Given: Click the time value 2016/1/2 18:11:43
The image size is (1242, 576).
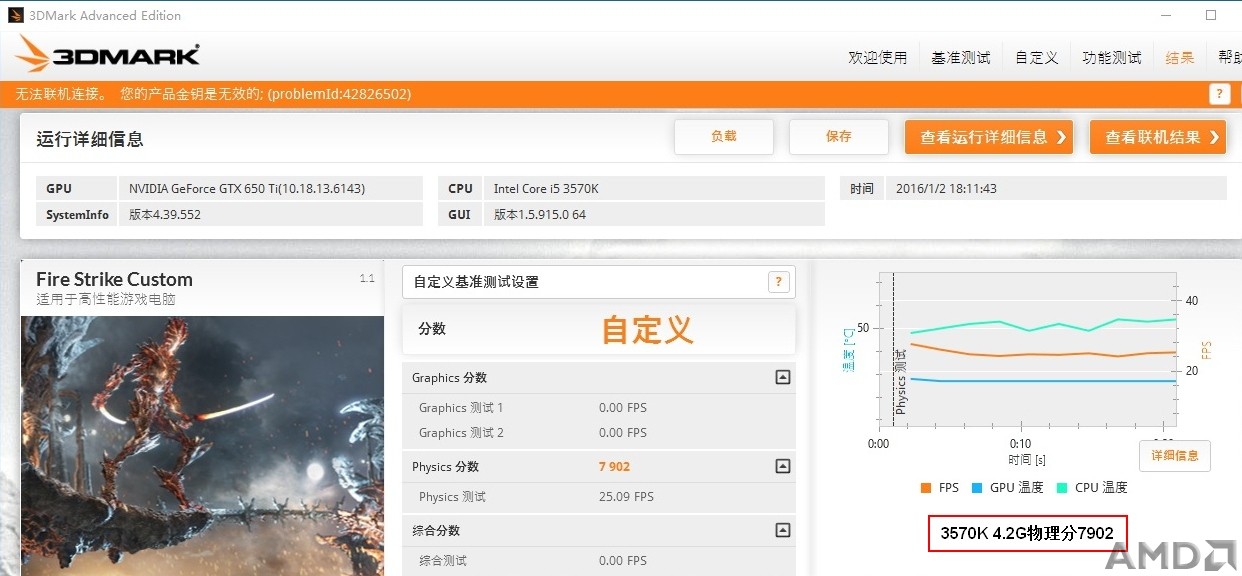Looking at the screenshot, I should click(1056, 188).
